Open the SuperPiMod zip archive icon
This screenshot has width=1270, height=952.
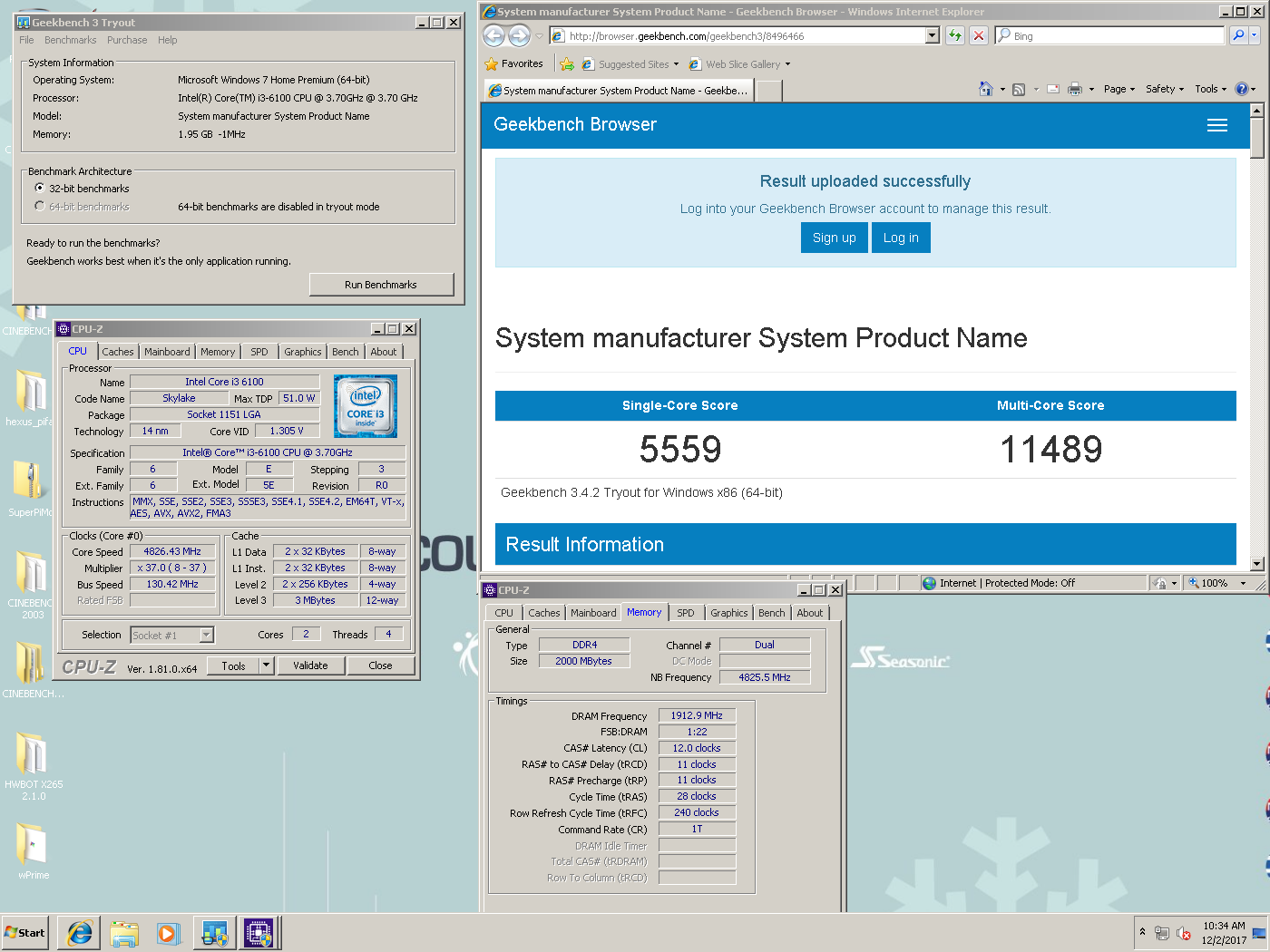[29, 489]
